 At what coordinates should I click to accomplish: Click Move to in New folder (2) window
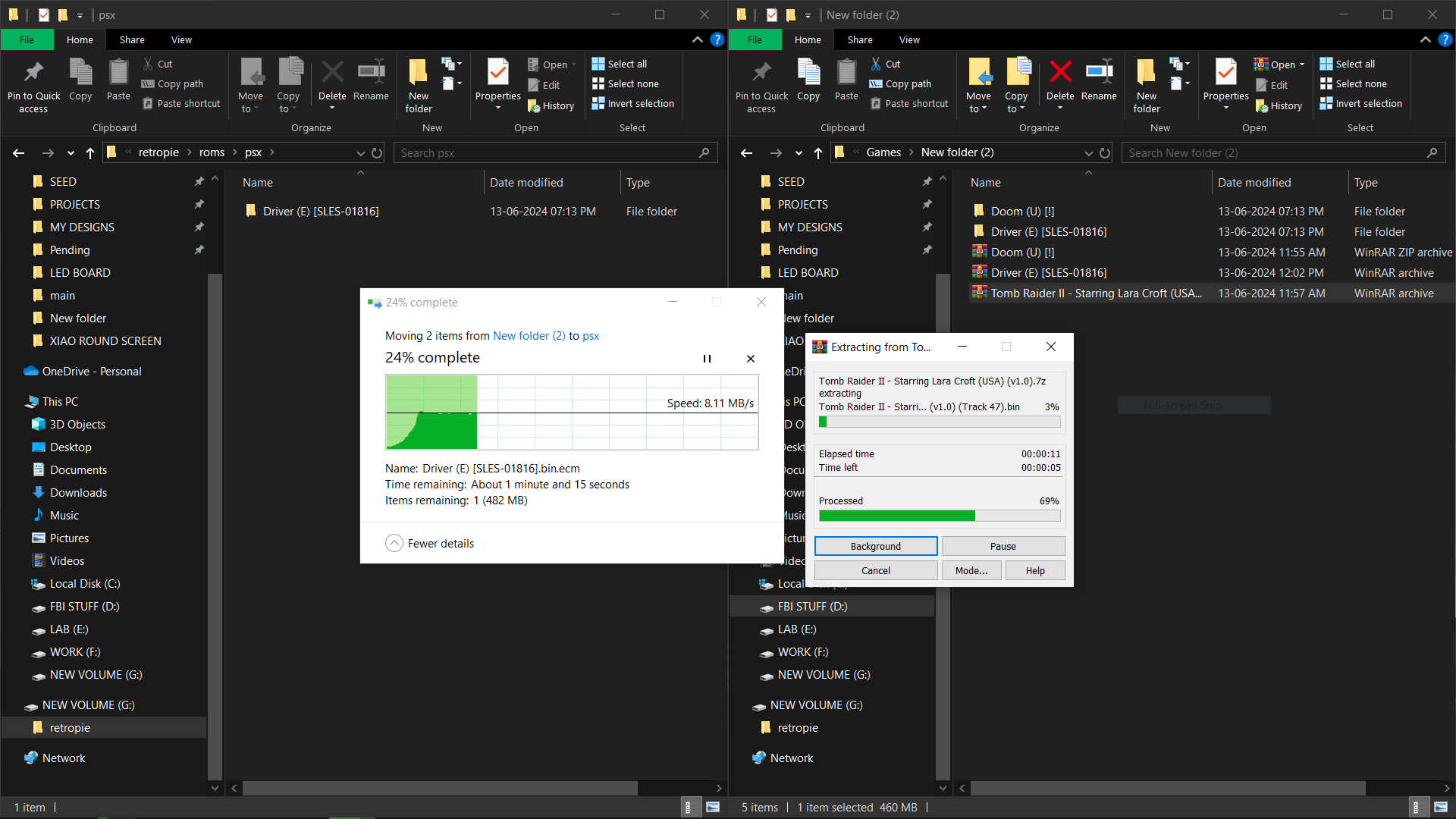(x=978, y=86)
